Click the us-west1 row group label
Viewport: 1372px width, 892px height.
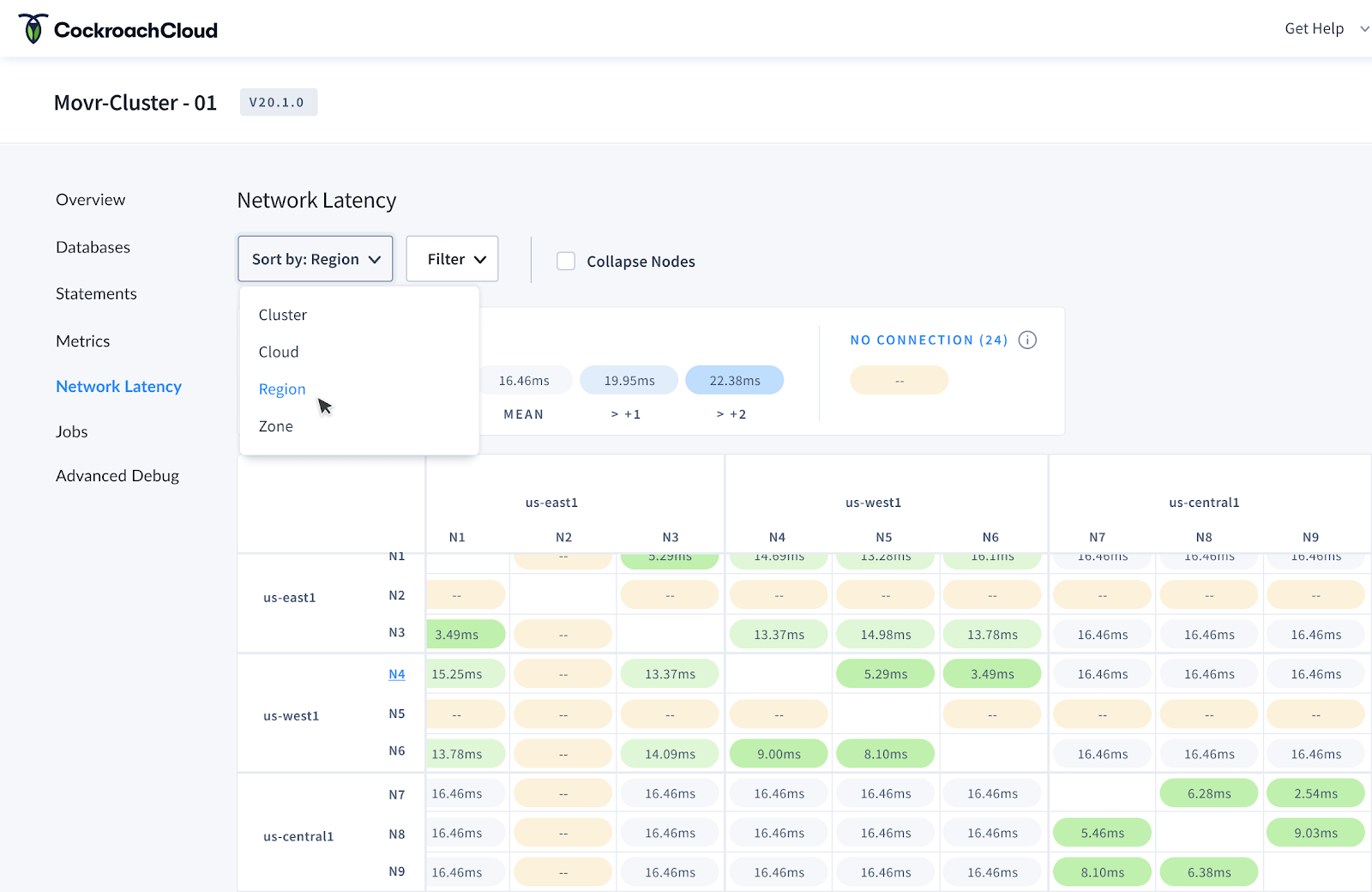[291, 716]
